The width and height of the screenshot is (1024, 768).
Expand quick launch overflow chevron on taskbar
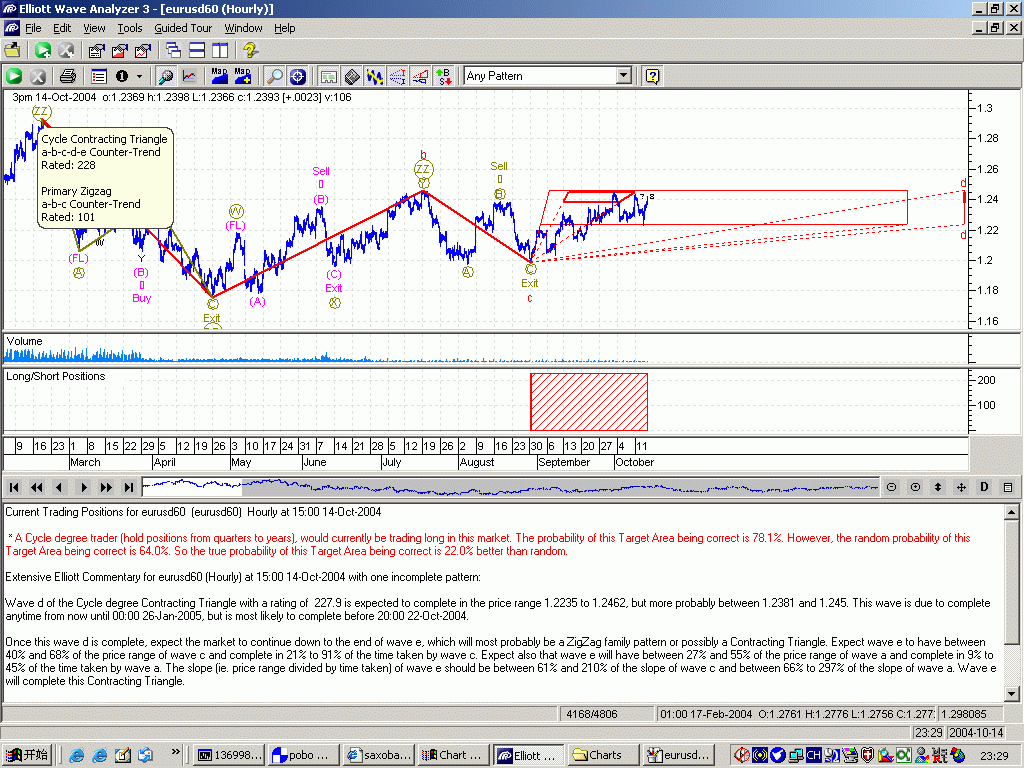point(176,752)
